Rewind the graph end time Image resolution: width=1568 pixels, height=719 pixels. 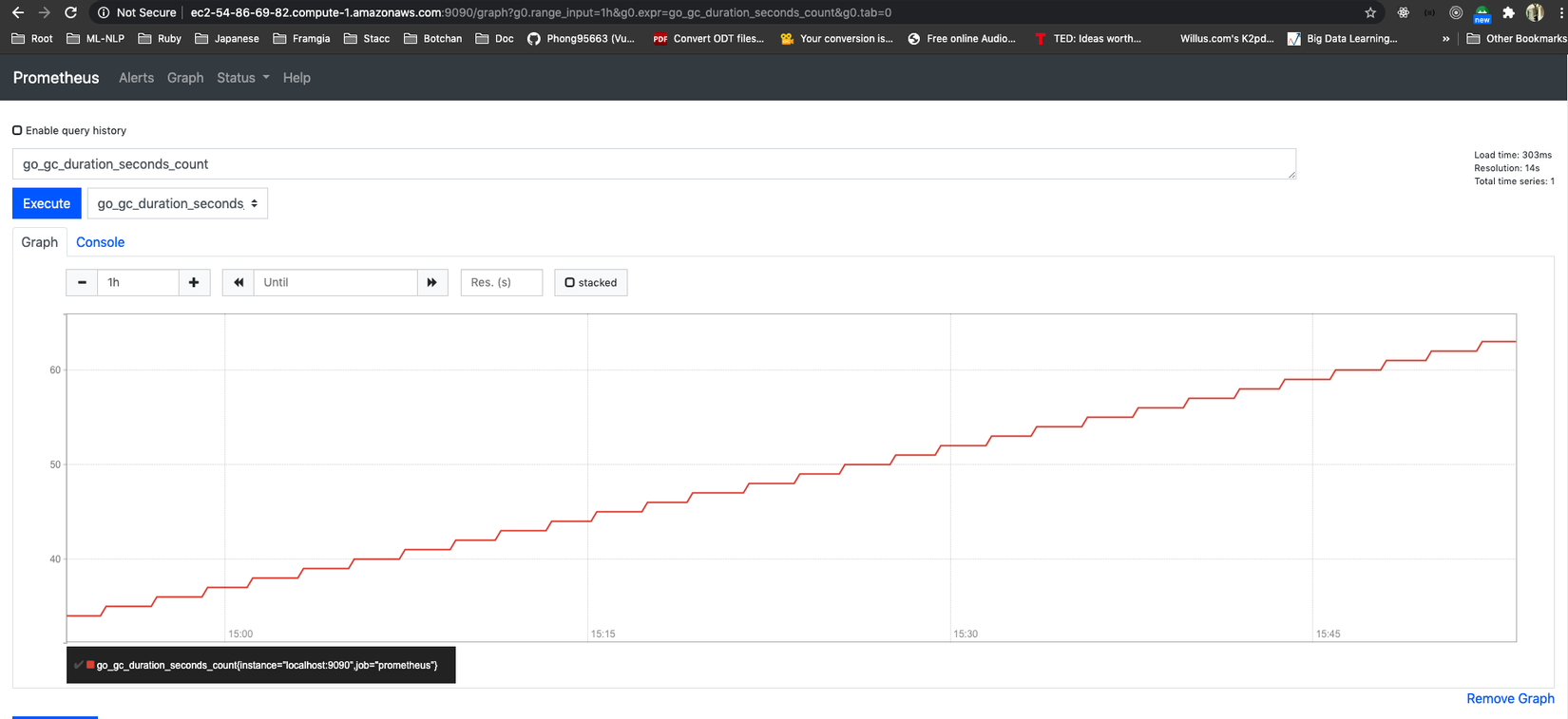tap(239, 282)
